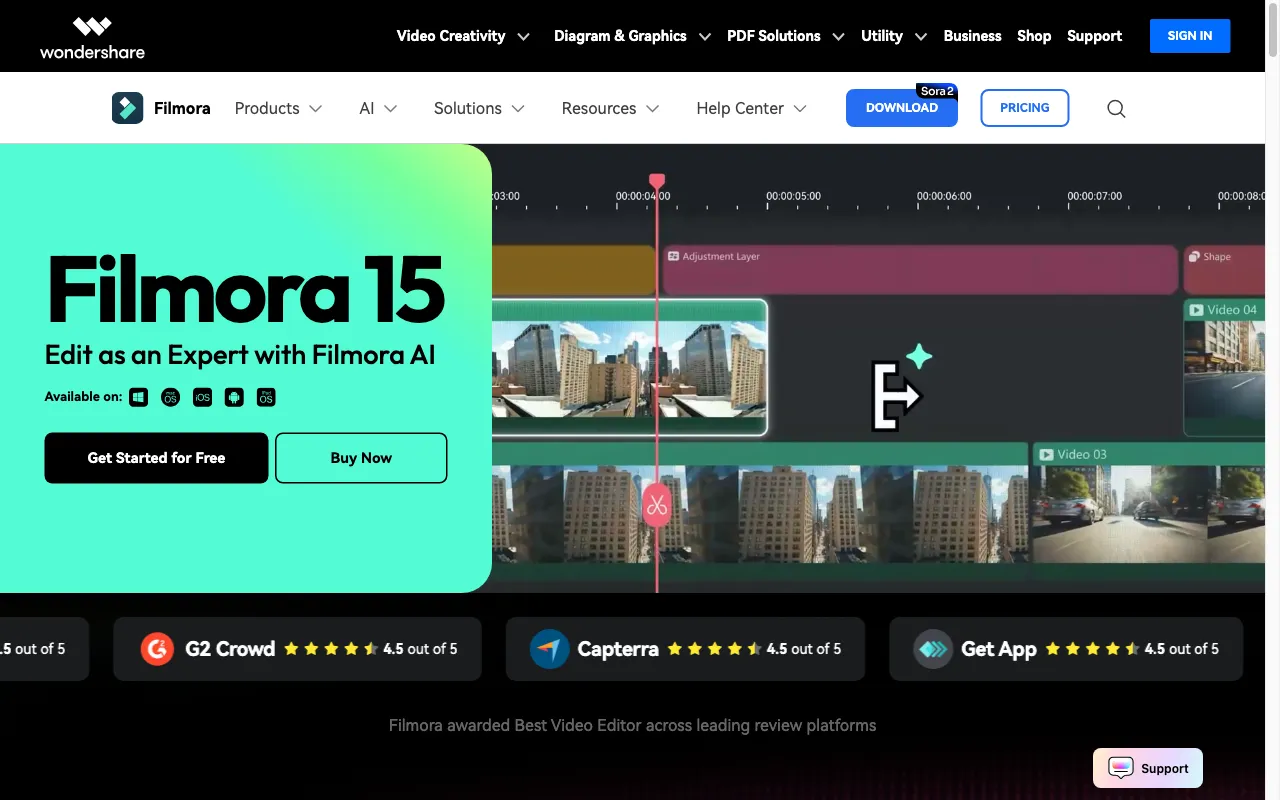Click the Shape clip icon
Viewport: 1280px width, 800px height.
[x=1193, y=257]
